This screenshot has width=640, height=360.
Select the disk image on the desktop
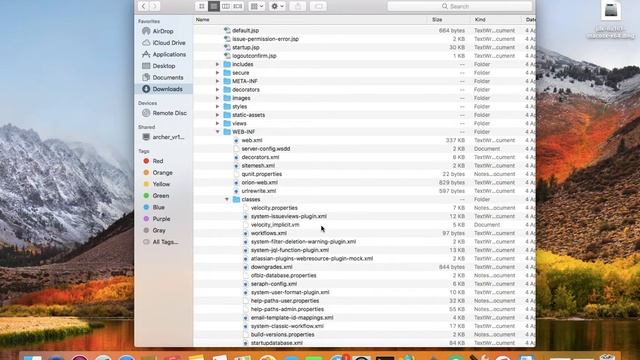[x=611, y=10]
